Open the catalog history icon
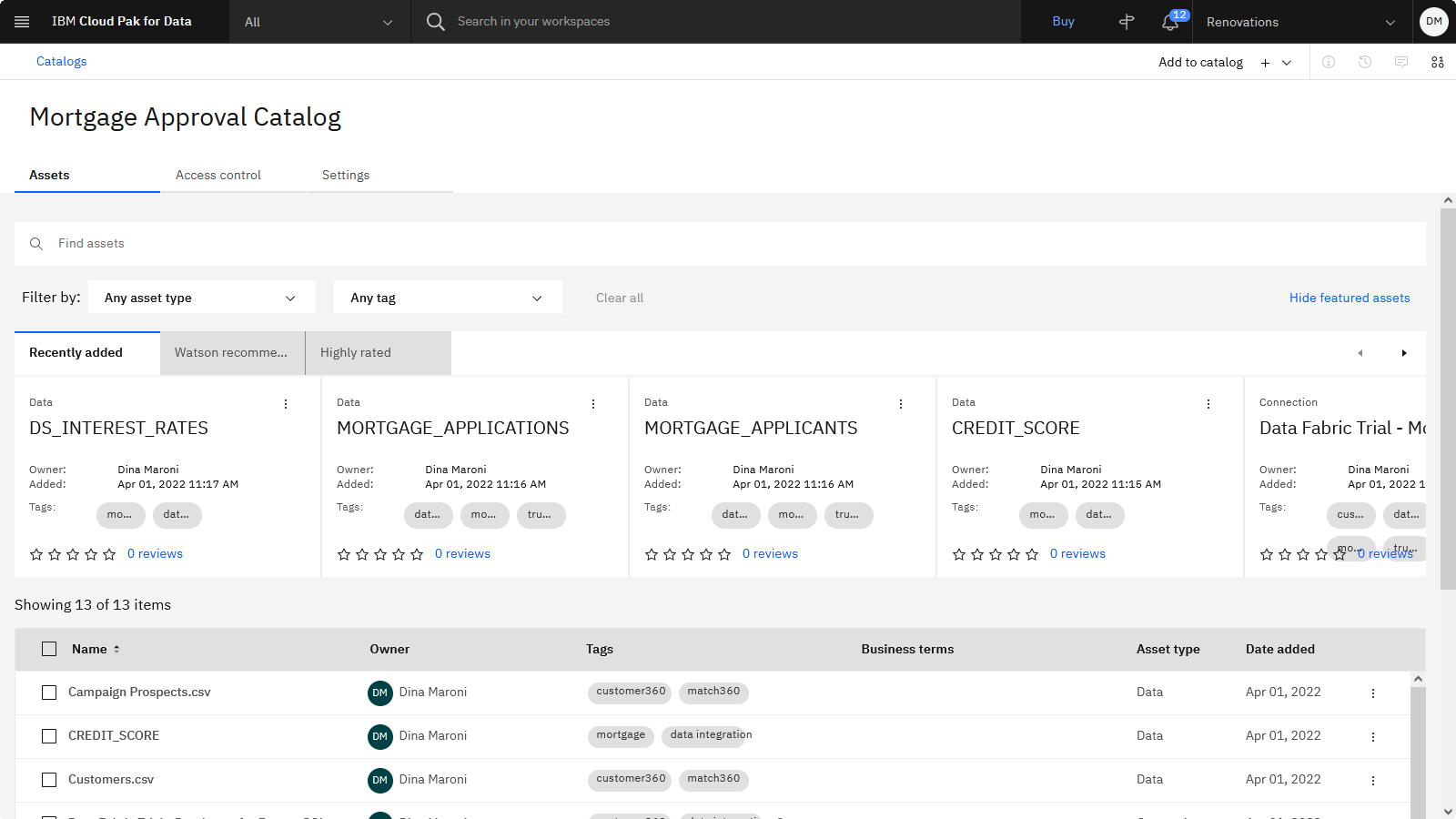This screenshot has height=819, width=1456. click(x=1365, y=62)
